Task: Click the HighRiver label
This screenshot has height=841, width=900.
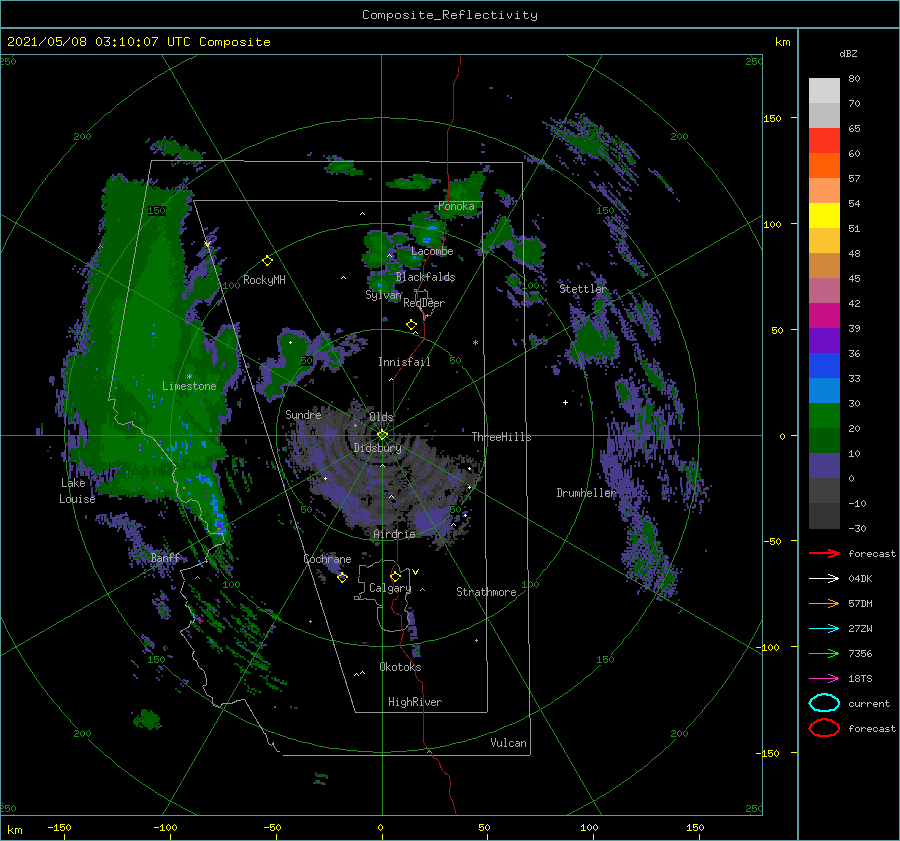Action: [x=414, y=702]
